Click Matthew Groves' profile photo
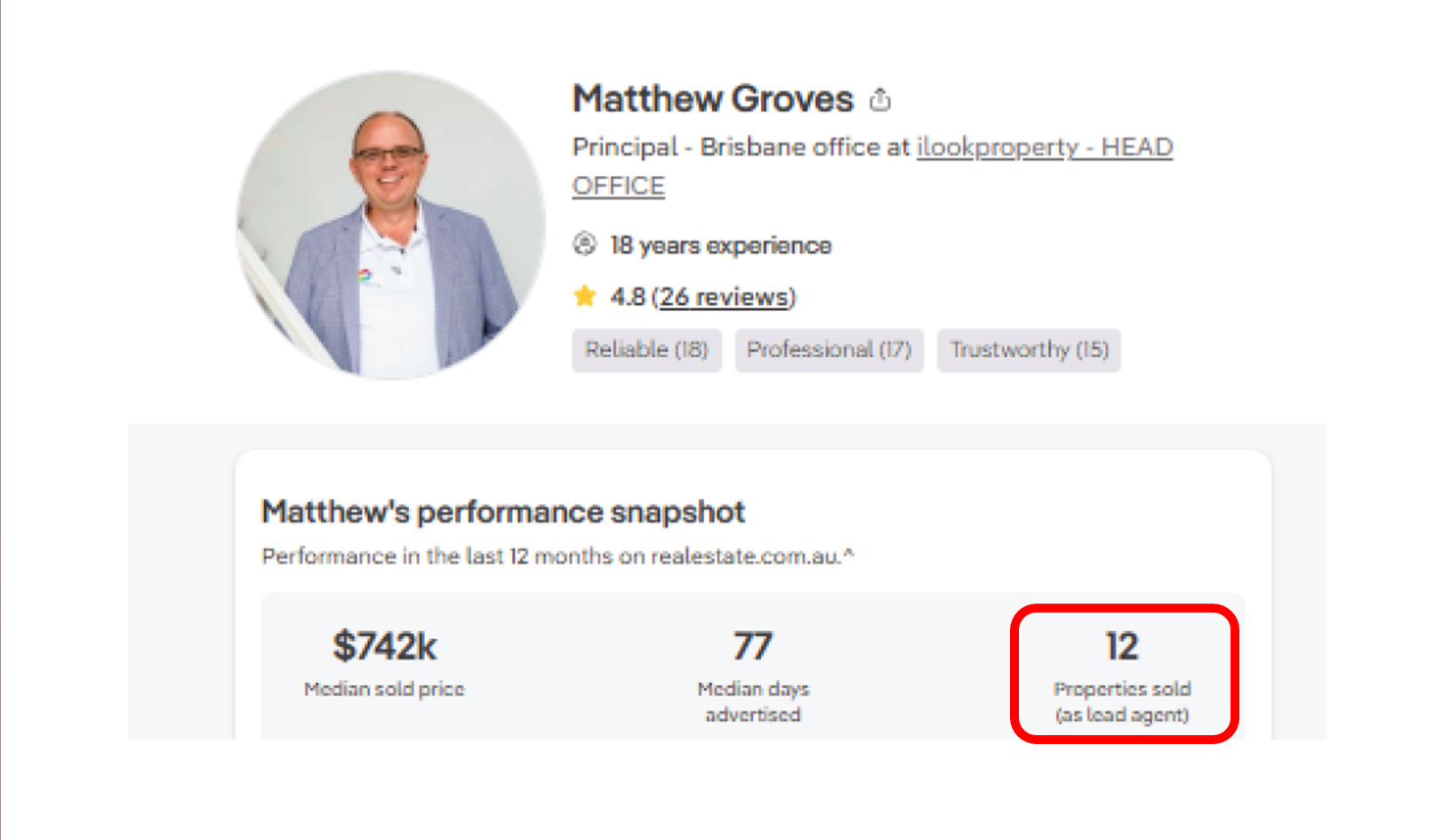Viewport: 1443px width, 840px height. click(x=390, y=226)
